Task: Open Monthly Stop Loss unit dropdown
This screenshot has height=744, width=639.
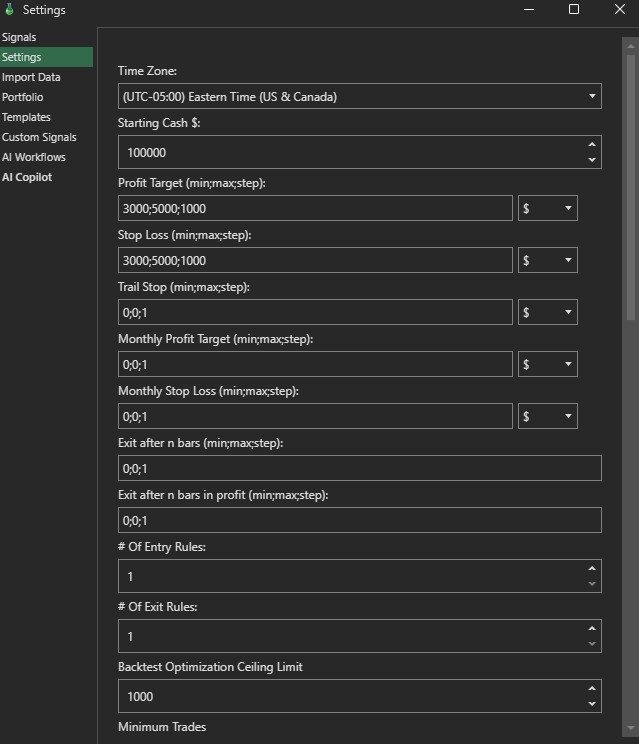Action: pyautogui.click(x=547, y=416)
